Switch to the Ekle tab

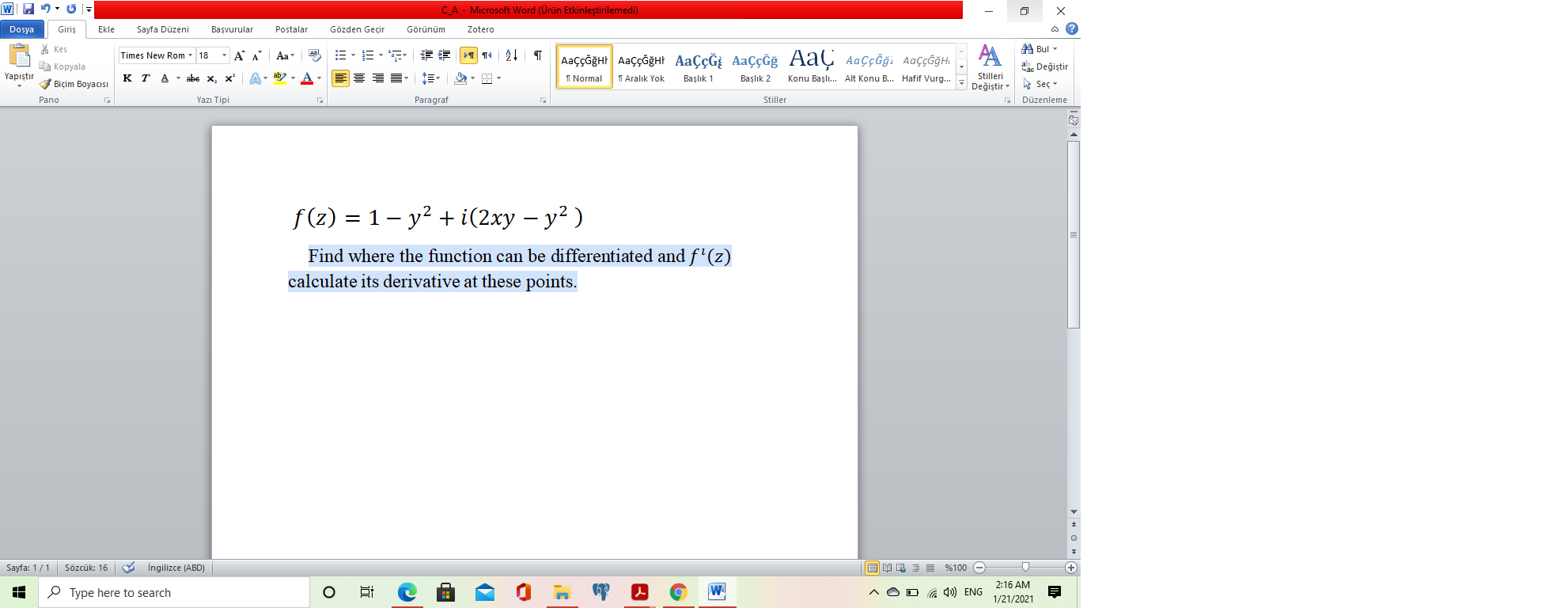106,29
